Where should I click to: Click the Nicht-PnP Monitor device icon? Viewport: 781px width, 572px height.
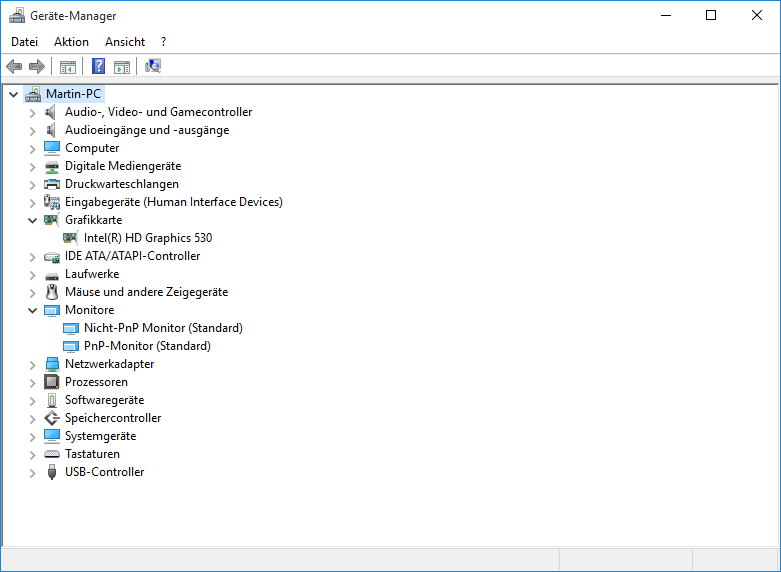point(71,328)
